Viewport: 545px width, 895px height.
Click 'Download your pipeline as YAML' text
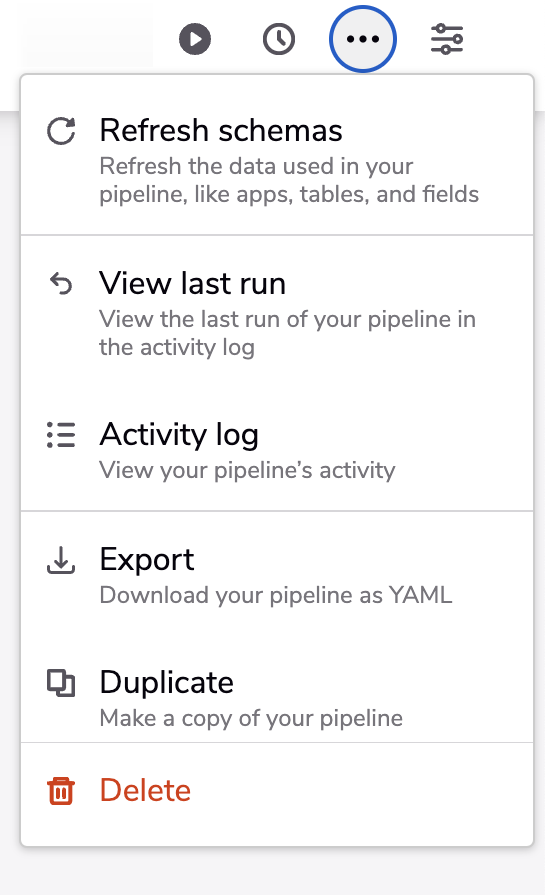click(x=276, y=595)
